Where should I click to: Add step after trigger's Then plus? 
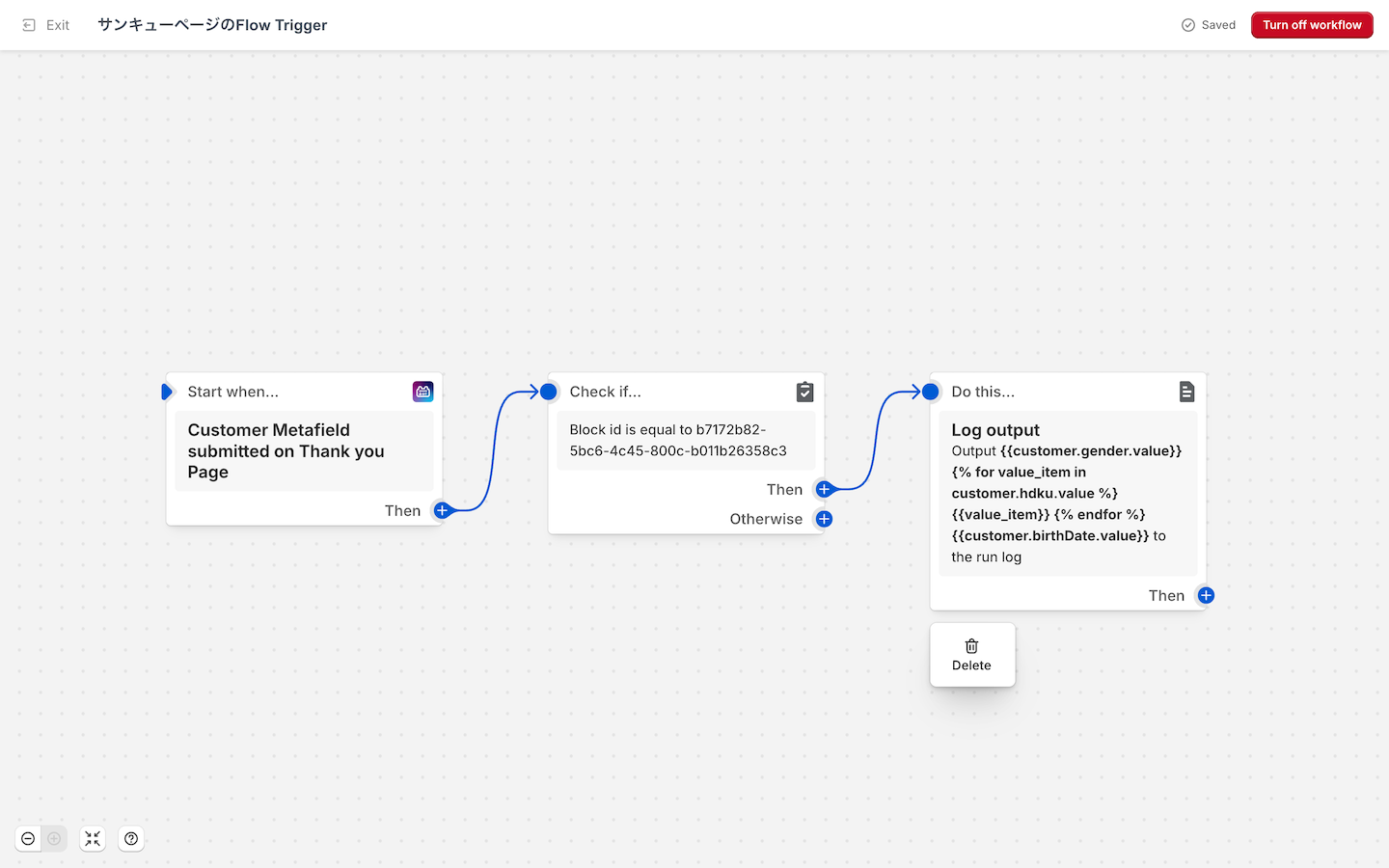[442, 510]
